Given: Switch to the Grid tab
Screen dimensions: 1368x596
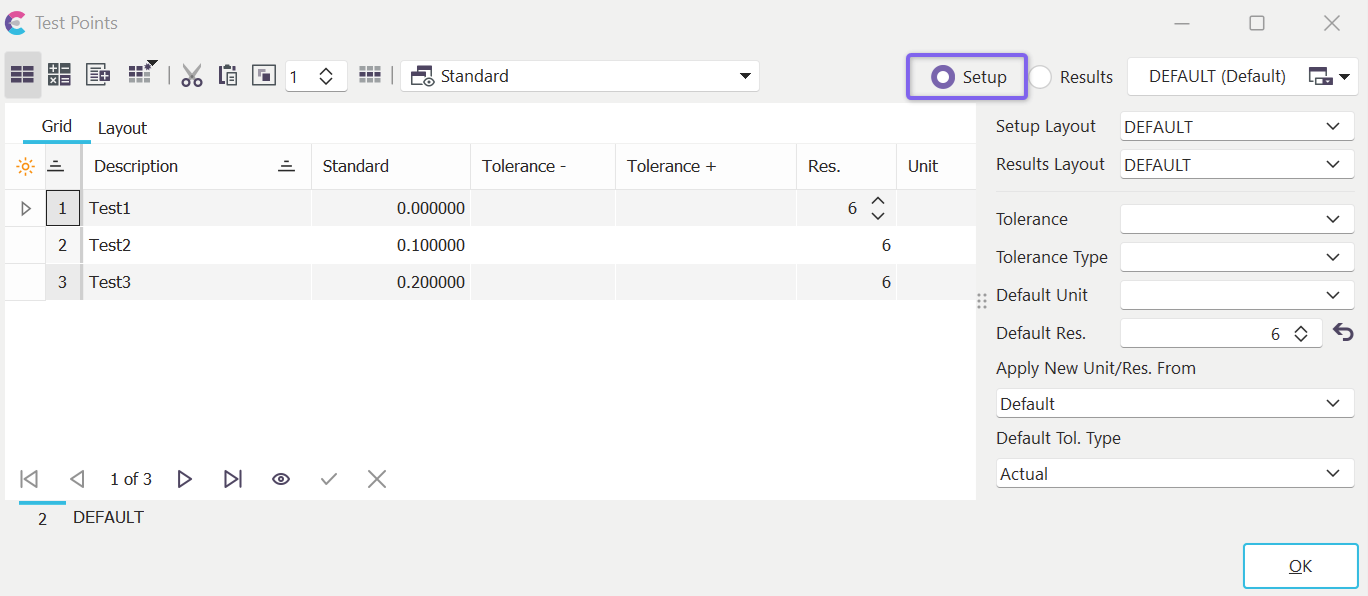Looking at the screenshot, I should 57,126.
